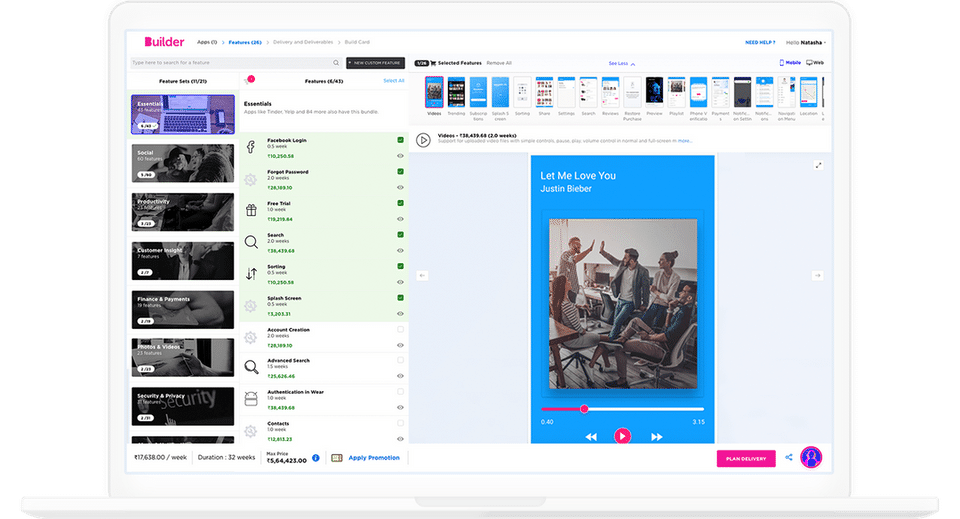
Task: Select the Features (26) breadcrumb step
Action: (x=245, y=42)
